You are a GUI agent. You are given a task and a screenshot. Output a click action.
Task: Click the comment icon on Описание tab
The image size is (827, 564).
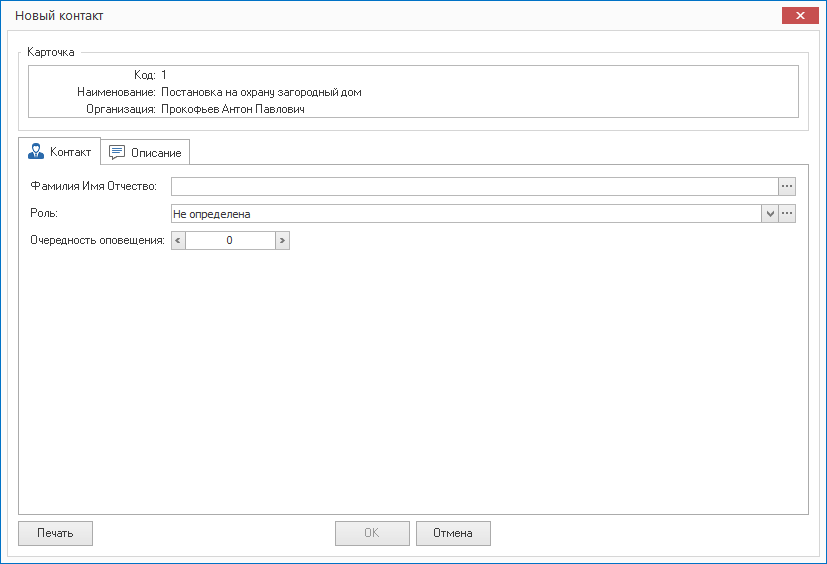[x=117, y=152]
